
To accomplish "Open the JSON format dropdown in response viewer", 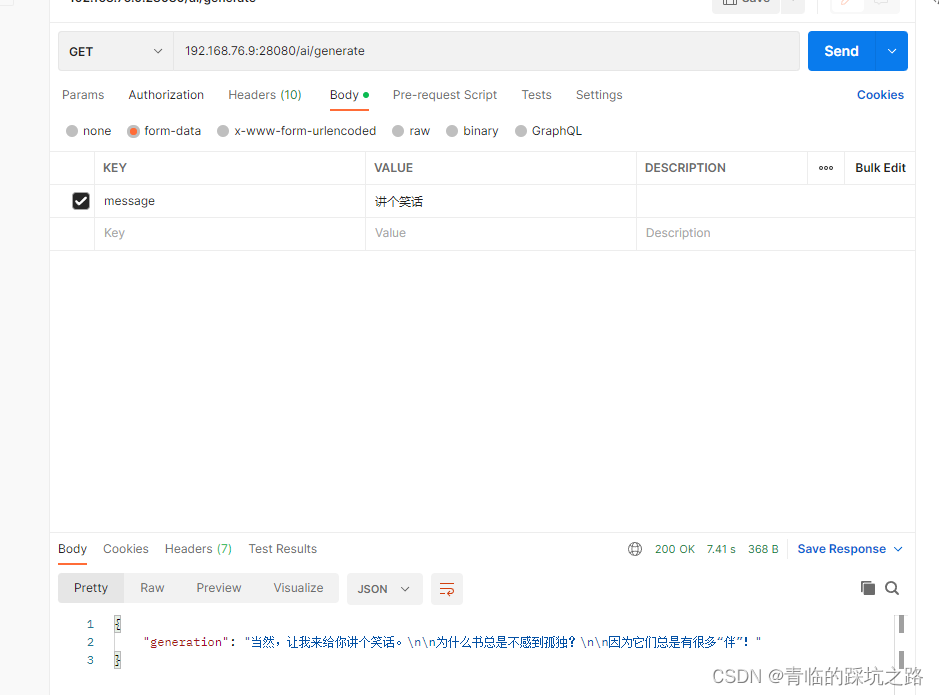I will (x=384, y=589).
